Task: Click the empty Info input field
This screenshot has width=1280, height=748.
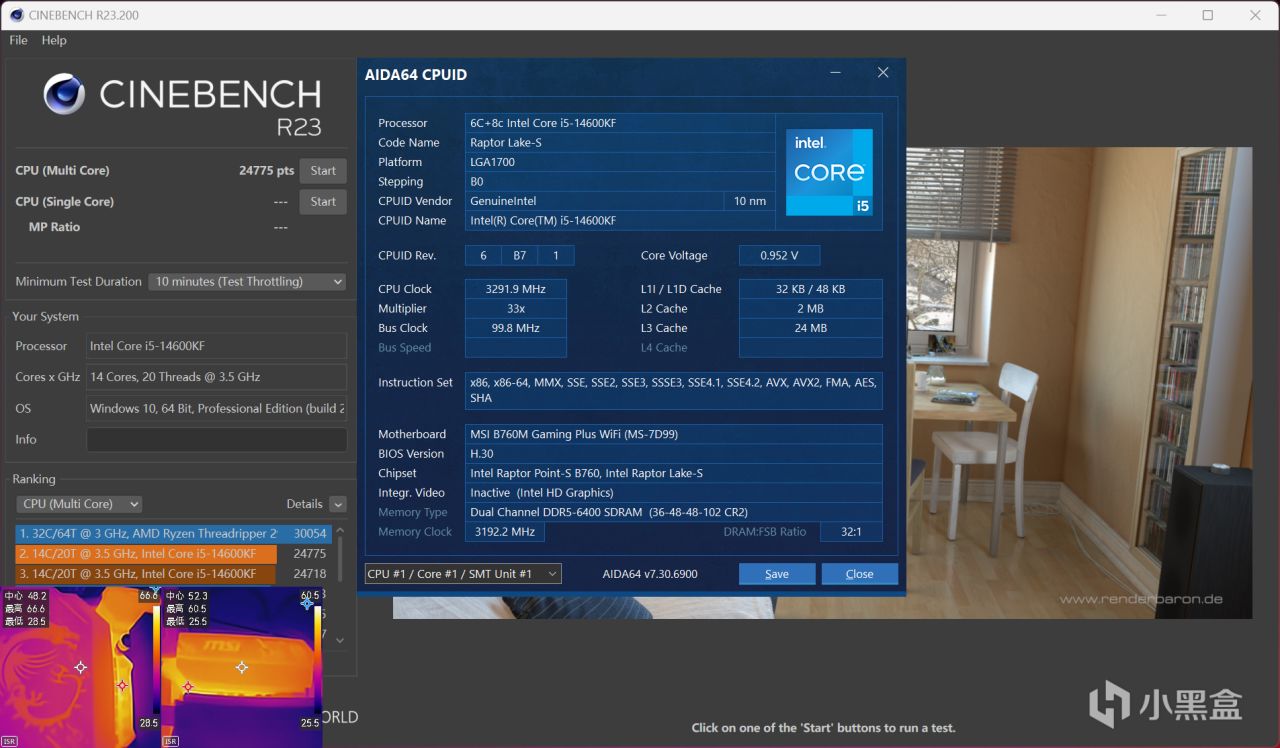Action: pyautogui.click(x=216, y=440)
